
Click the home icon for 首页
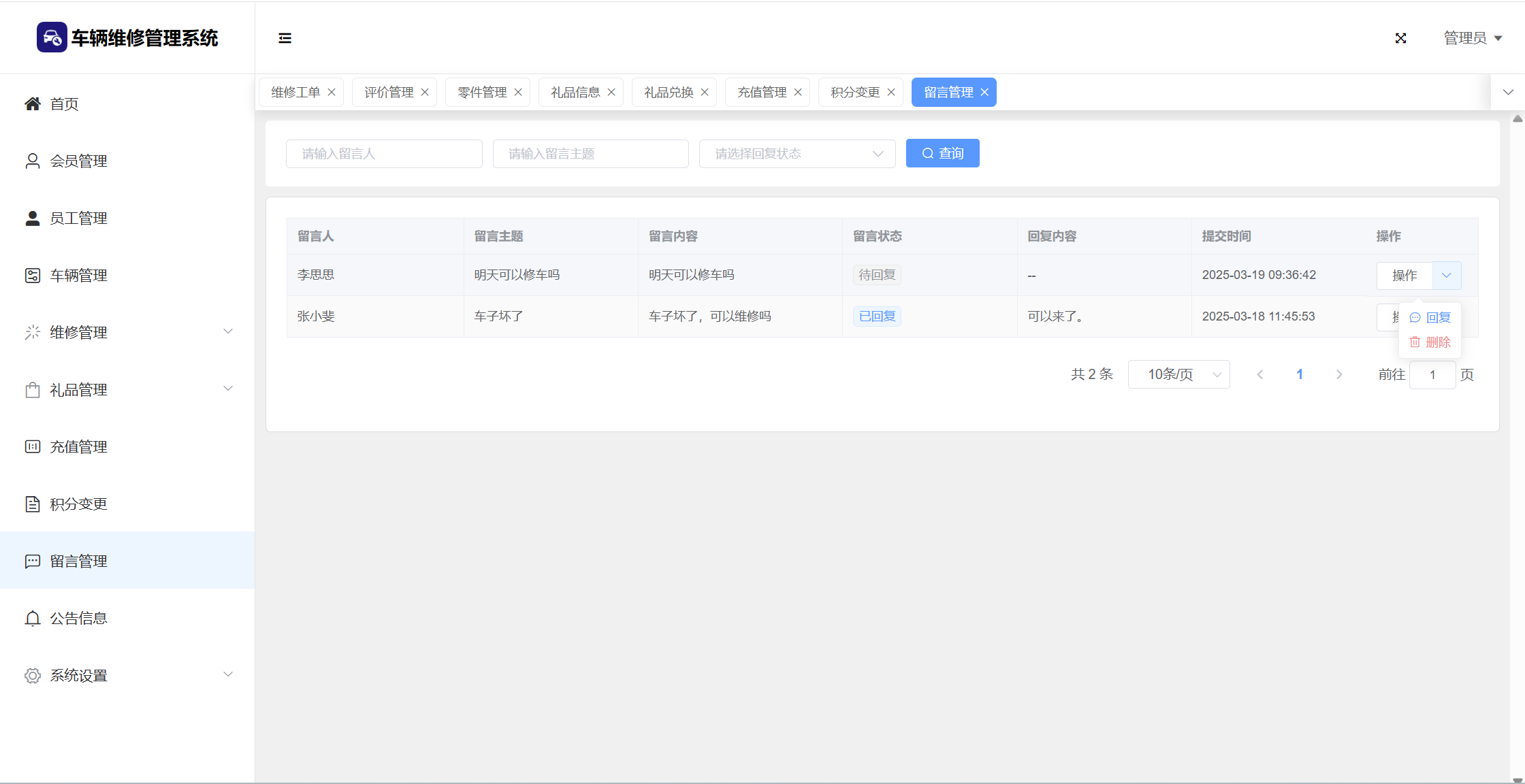(32, 103)
